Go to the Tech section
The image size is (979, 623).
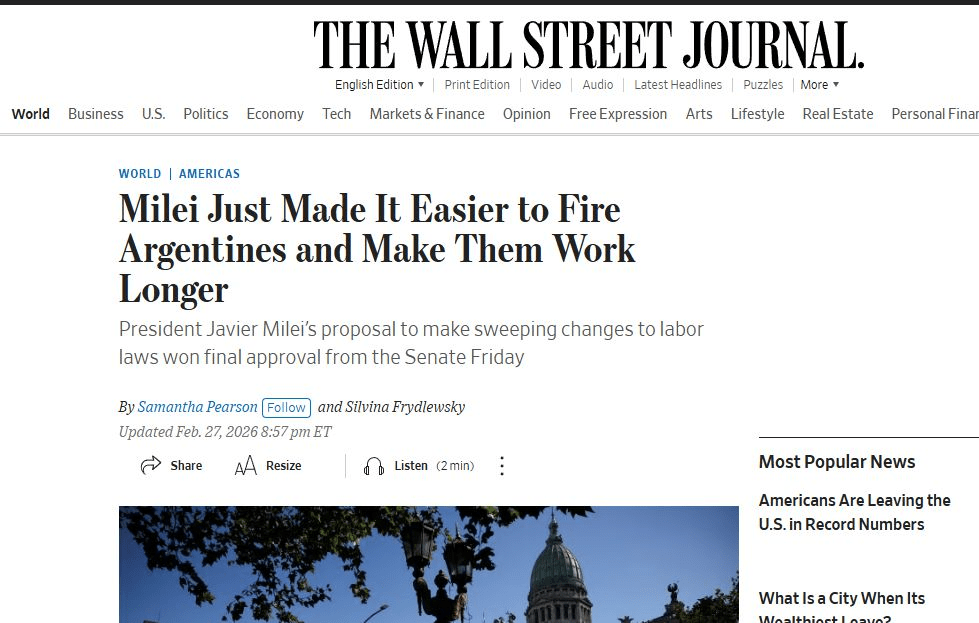(337, 114)
